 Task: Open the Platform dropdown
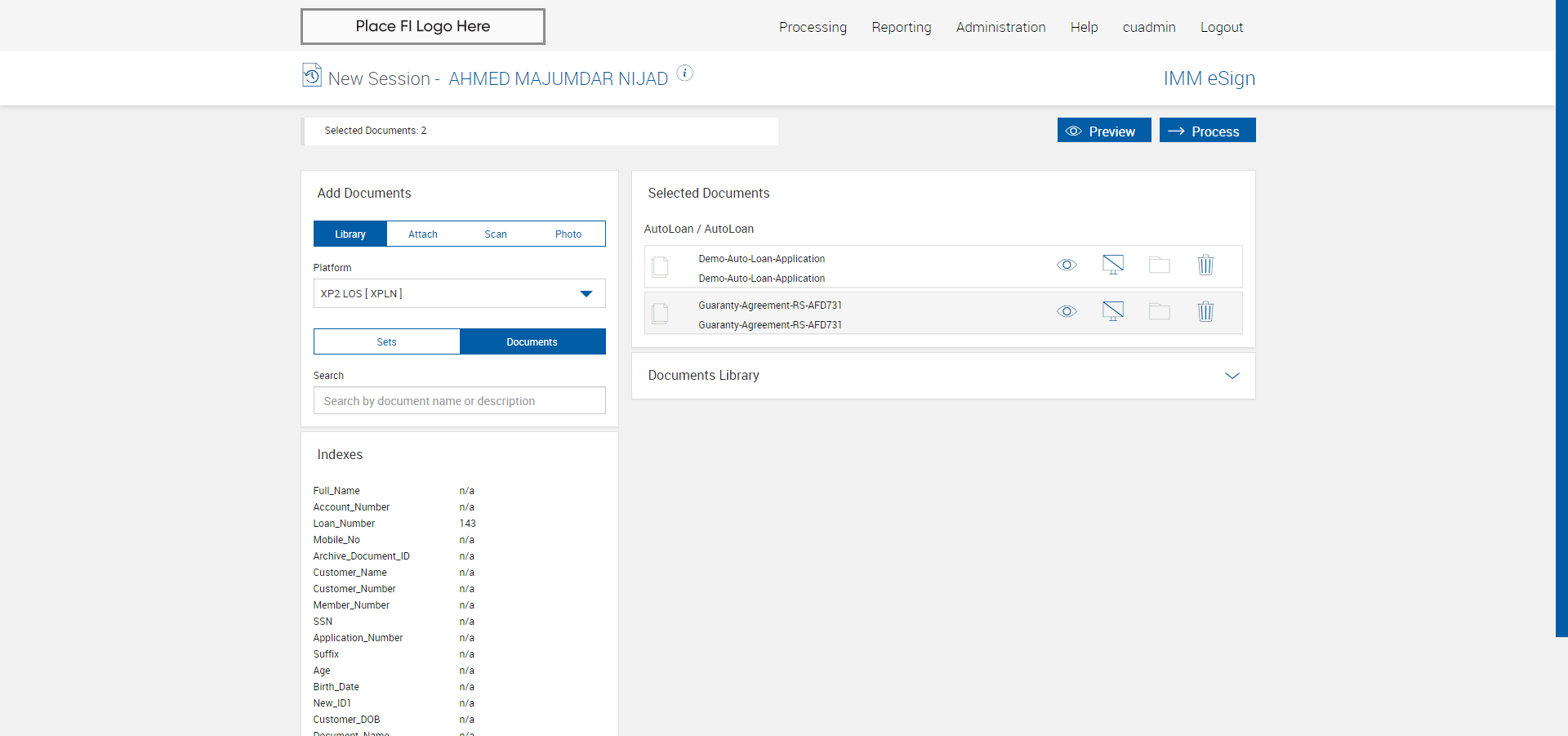pos(459,294)
